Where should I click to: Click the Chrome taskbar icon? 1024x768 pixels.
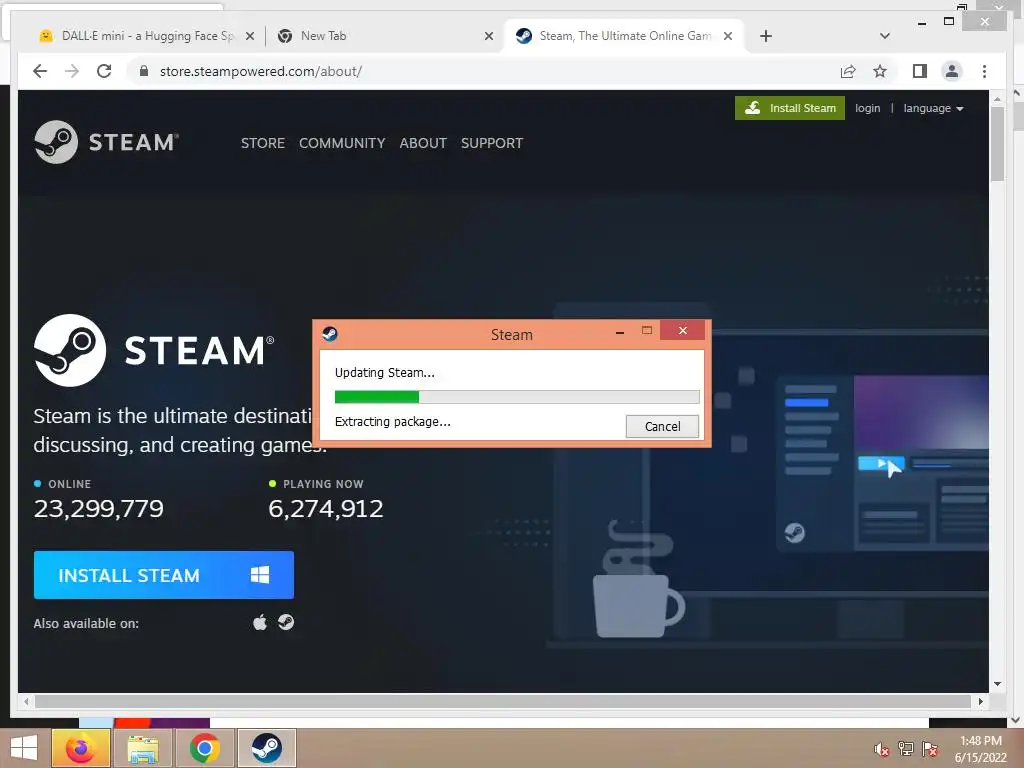coord(204,748)
